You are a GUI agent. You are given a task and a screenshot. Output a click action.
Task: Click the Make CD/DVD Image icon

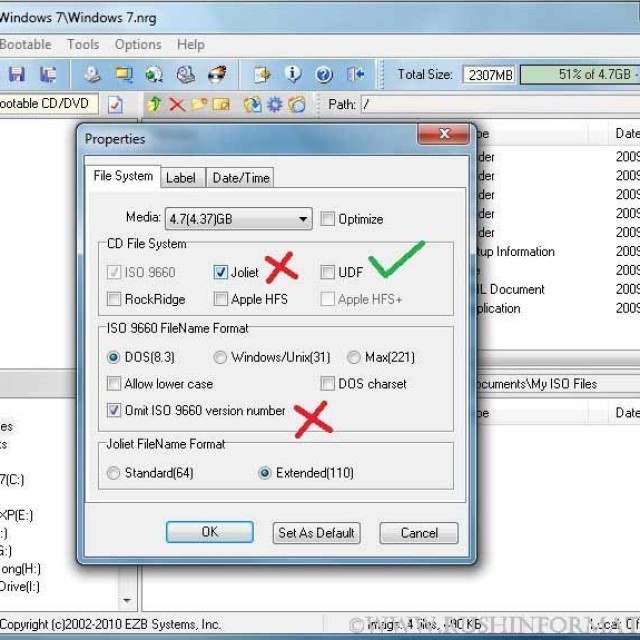93,75
